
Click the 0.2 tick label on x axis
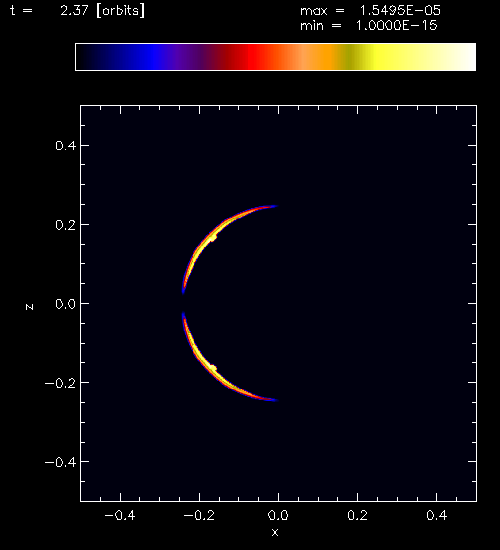357,515
